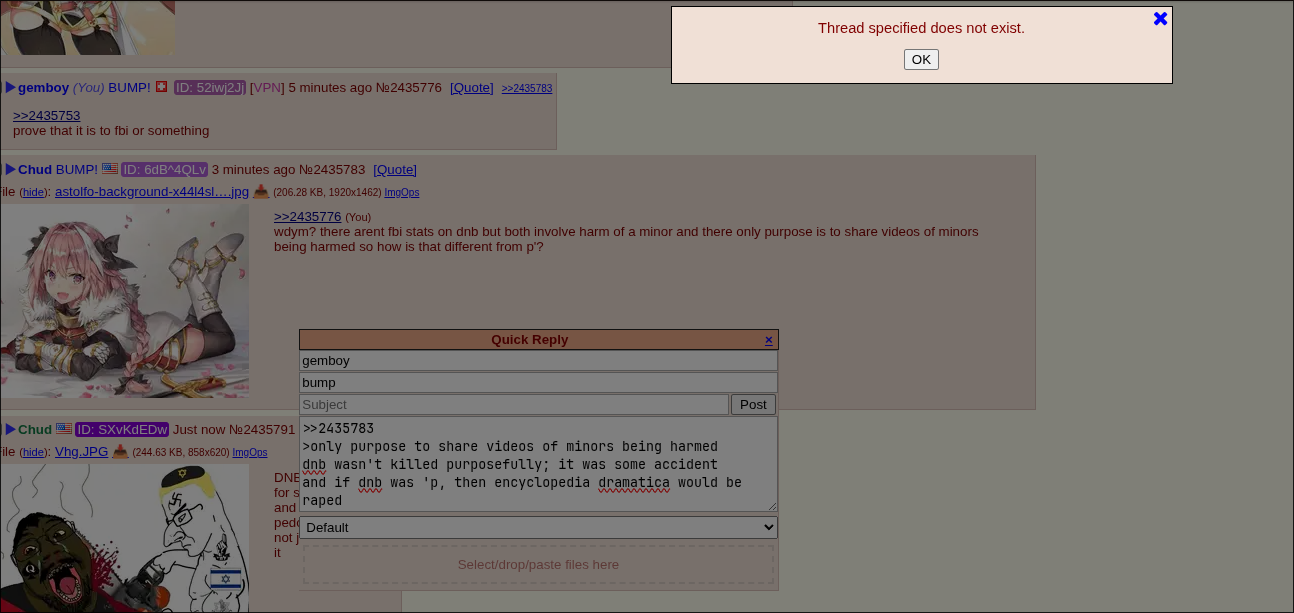Expand the Vhg.JPG cartoon thumbnail
The width and height of the screenshot is (1294, 613).
coord(124,538)
